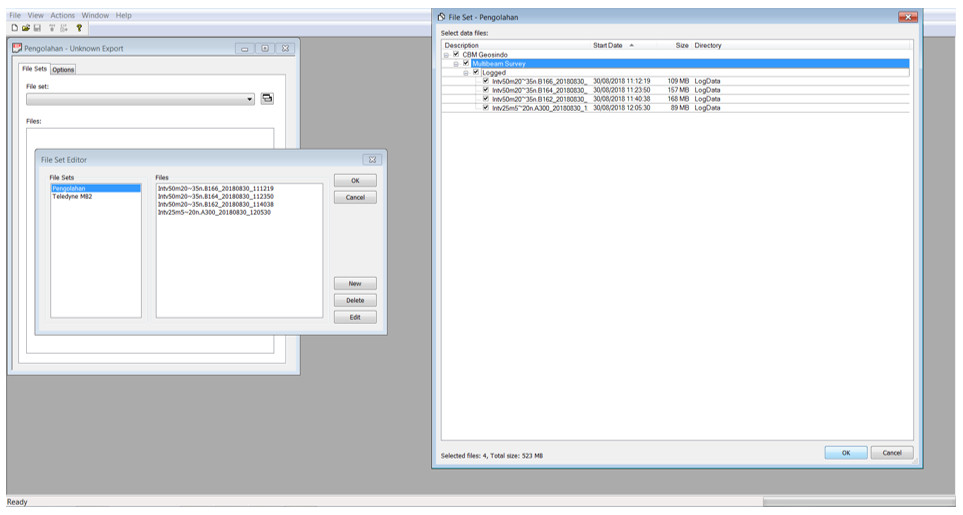Collapse the Logged tree node

(x=466, y=73)
